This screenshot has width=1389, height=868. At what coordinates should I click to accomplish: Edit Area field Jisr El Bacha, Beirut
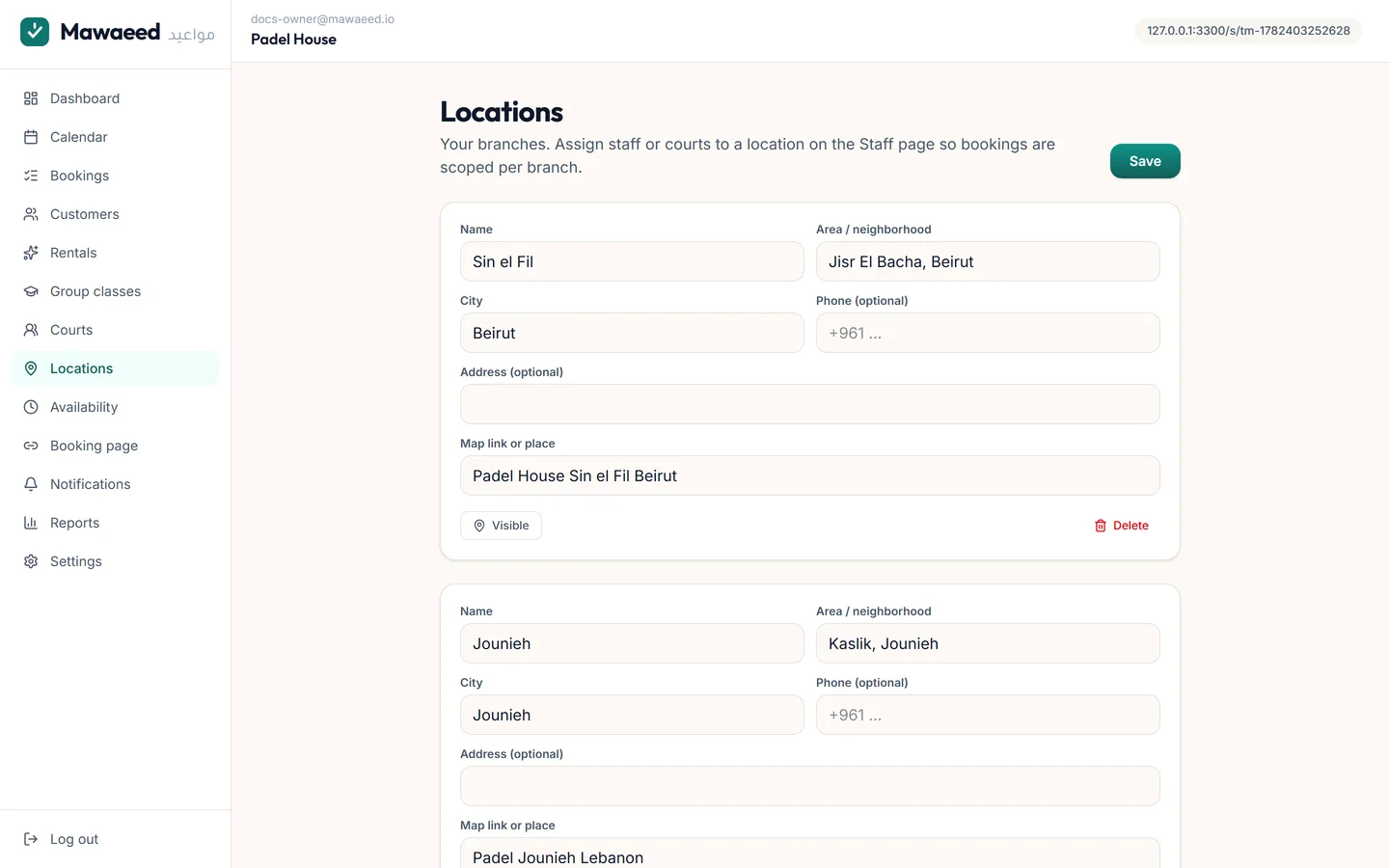[988, 261]
